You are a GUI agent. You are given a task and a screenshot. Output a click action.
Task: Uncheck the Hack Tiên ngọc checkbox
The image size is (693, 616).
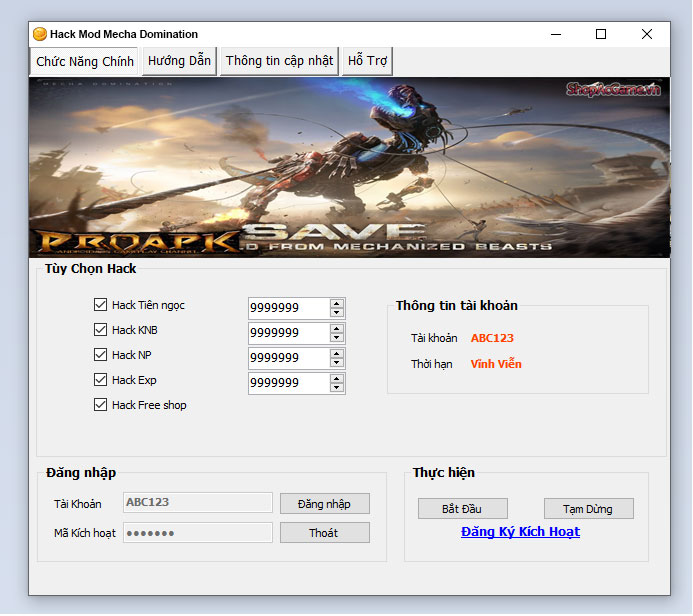(100, 304)
